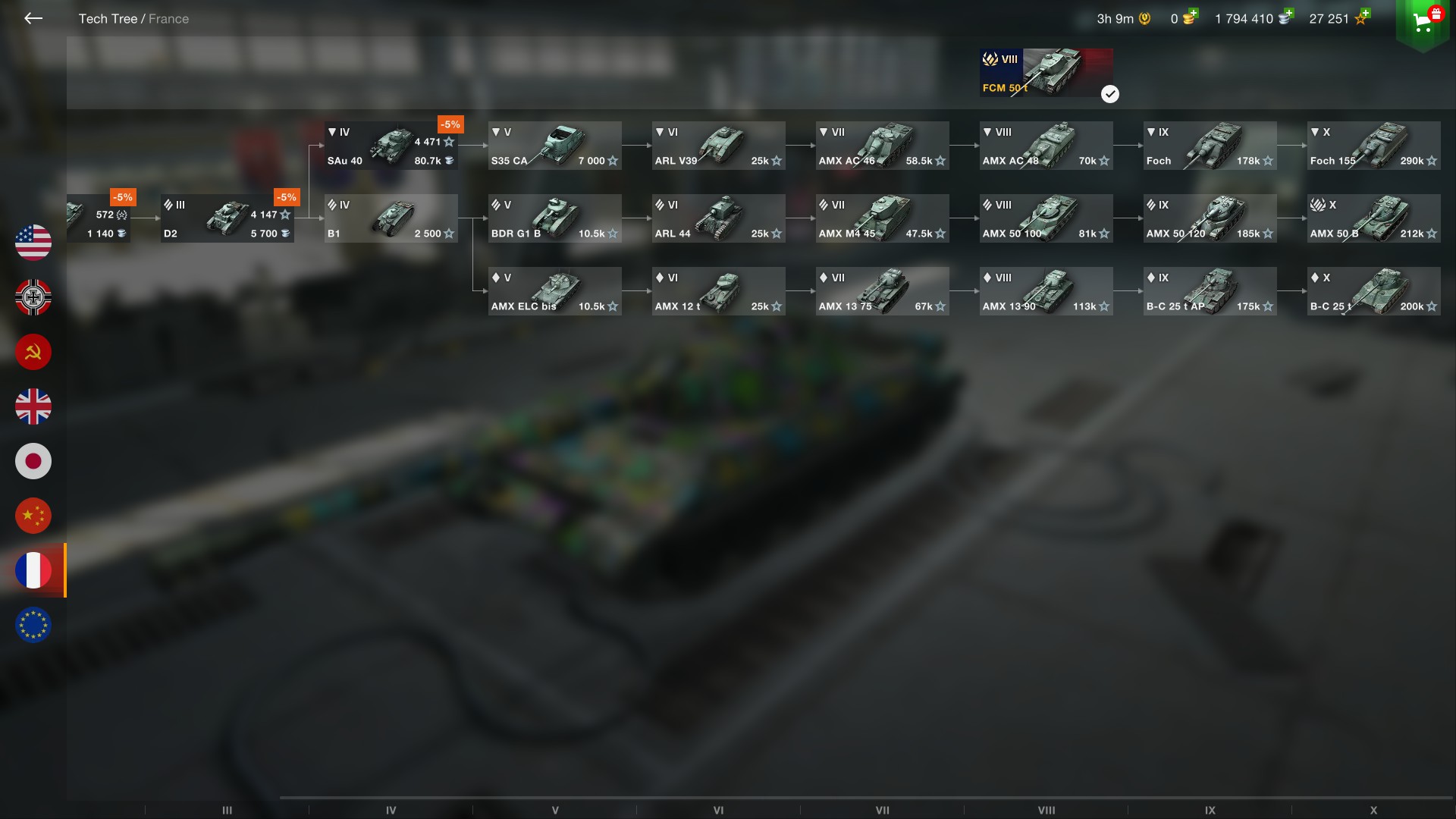Screen dimensions: 1456x819
Task: Go back using the arrow icon
Action: pyautogui.click(x=33, y=18)
